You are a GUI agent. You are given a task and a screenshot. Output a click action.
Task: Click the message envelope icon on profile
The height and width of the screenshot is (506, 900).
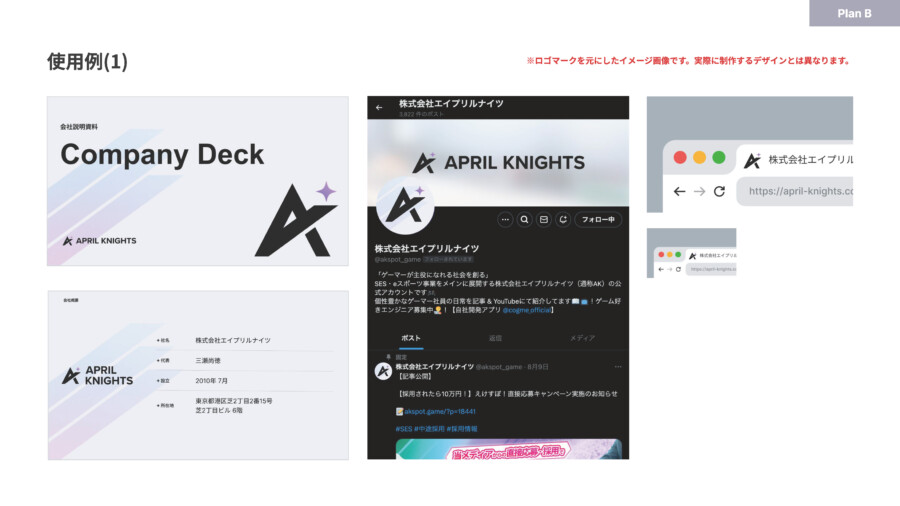544,219
